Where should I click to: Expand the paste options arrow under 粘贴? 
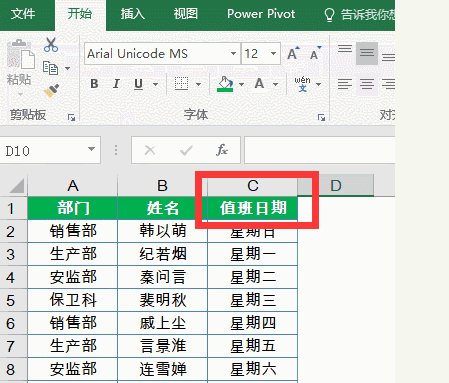click(x=20, y=94)
